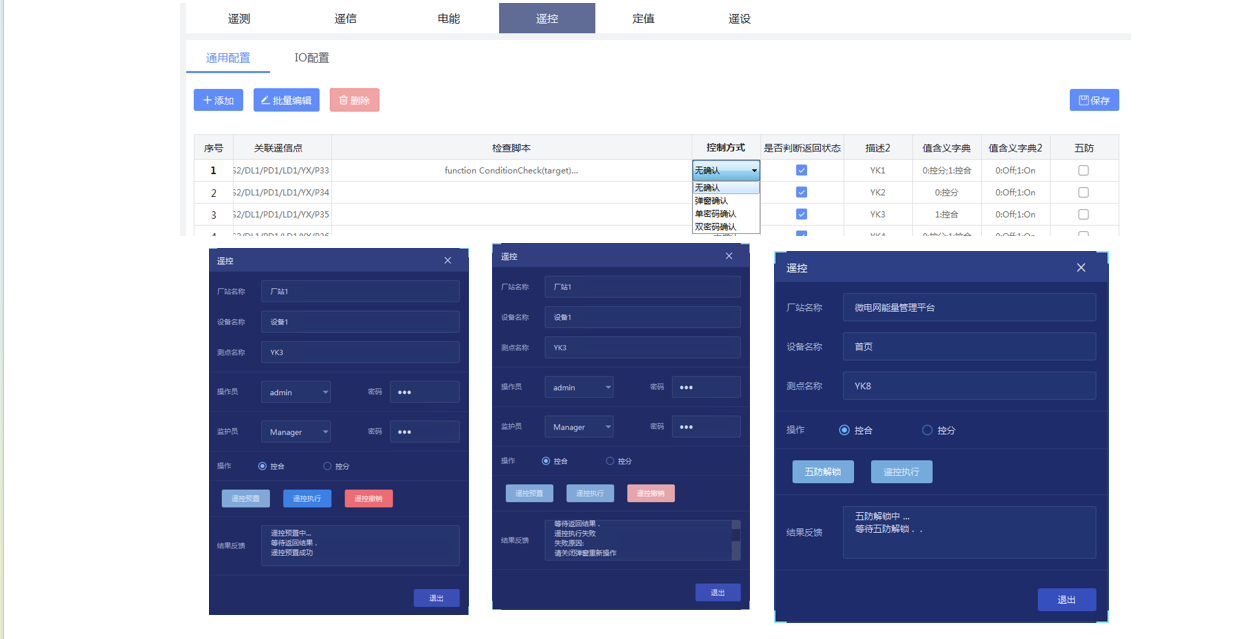This screenshot has height=639, width=1255.
Task: Click the 退出 button in the YK8 dialog
Action: tap(1066, 600)
